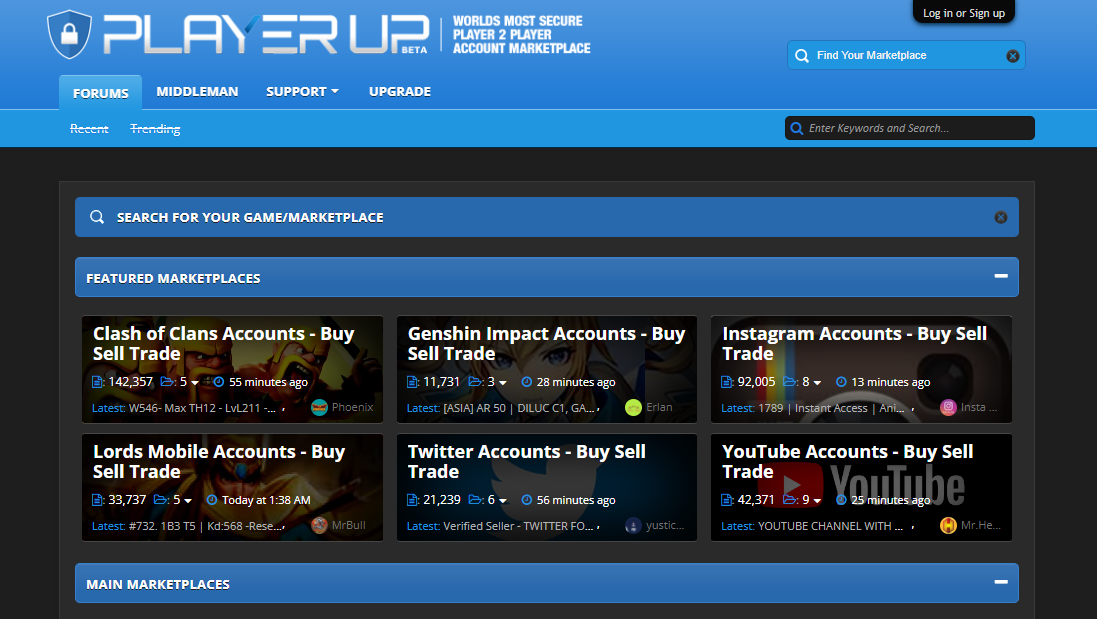Click the folder icon on Clash of Clans card
This screenshot has height=619, width=1097.
point(167,382)
